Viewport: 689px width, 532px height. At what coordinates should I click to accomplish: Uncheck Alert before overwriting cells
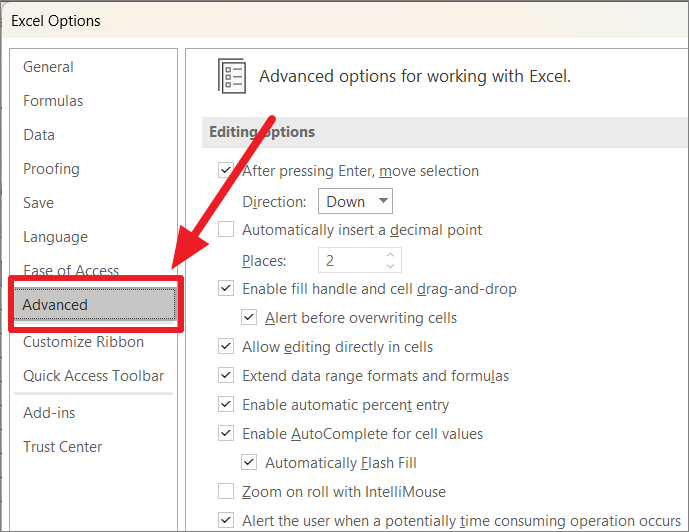tap(249, 318)
